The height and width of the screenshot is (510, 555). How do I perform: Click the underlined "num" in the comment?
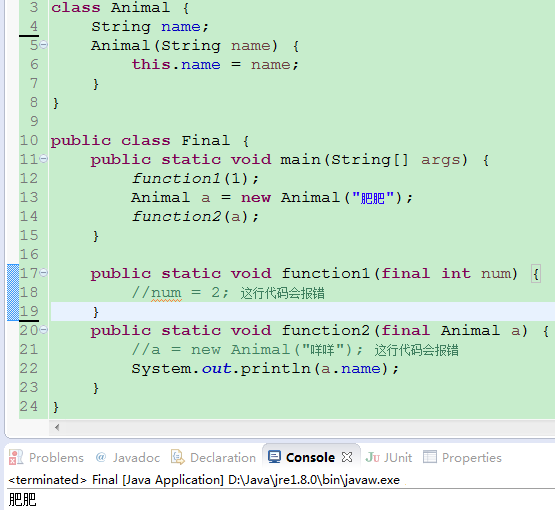pyautogui.click(x=166, y=293)
